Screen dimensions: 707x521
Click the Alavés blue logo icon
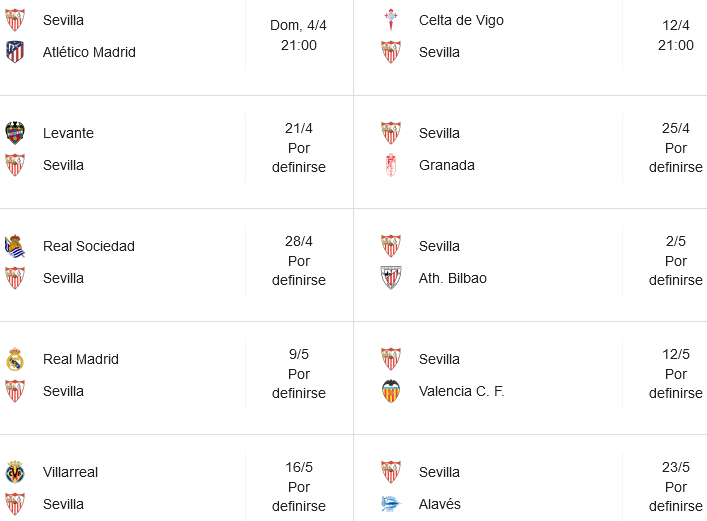[x=391, y=504]
